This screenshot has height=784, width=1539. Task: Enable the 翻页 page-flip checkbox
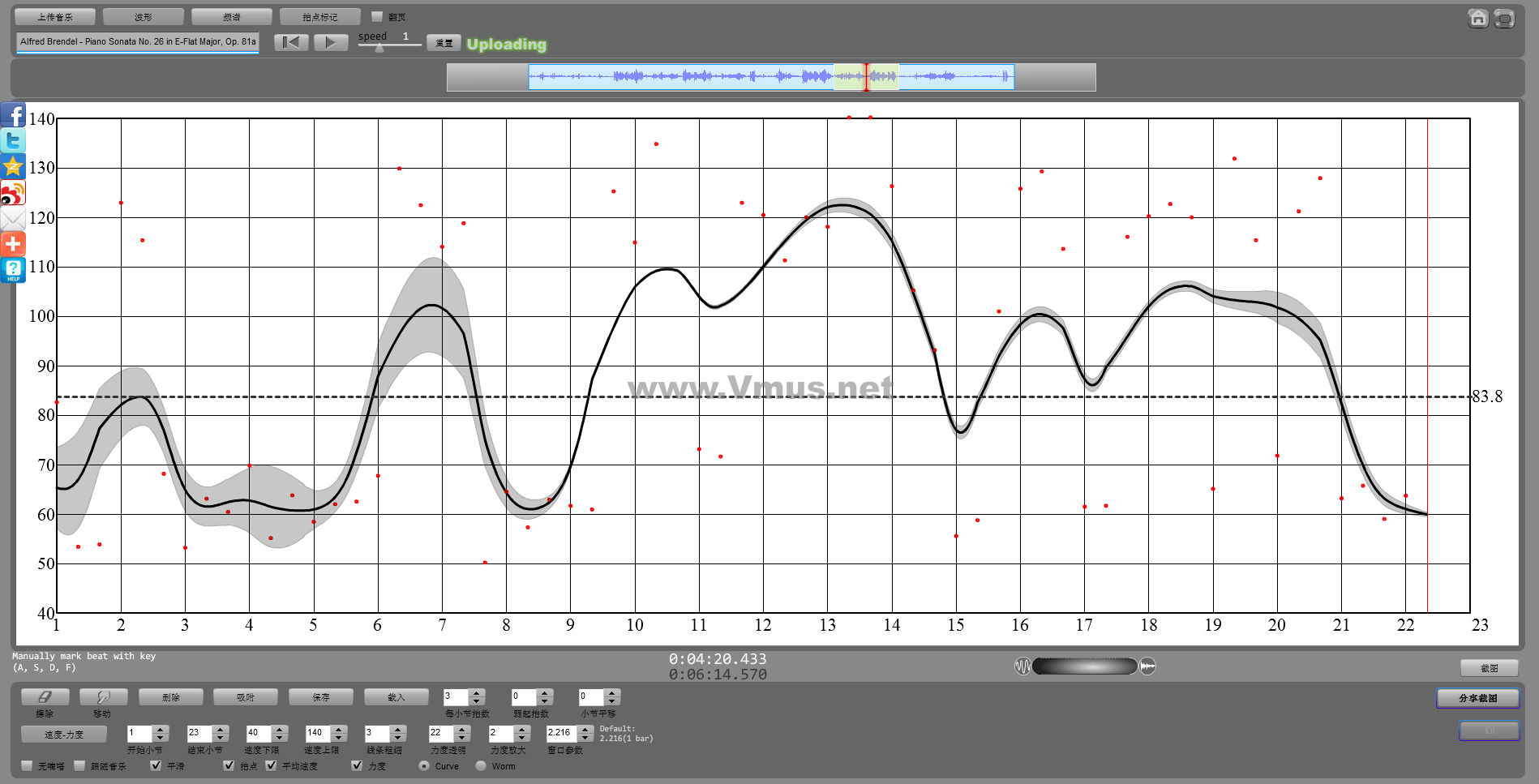tap(376, 16)
